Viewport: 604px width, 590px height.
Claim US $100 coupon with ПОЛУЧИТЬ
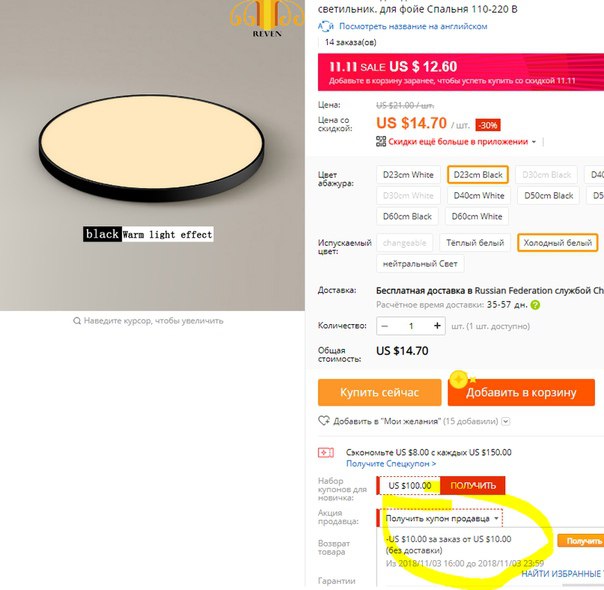pos(473,486)
